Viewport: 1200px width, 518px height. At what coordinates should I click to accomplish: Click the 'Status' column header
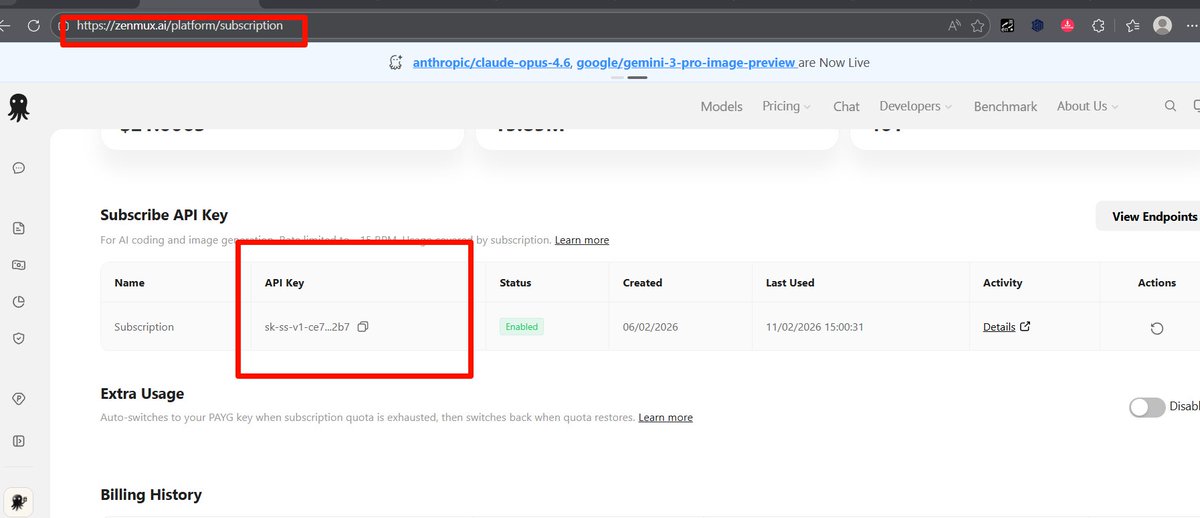pyautogui.click(x=515, y=283)
